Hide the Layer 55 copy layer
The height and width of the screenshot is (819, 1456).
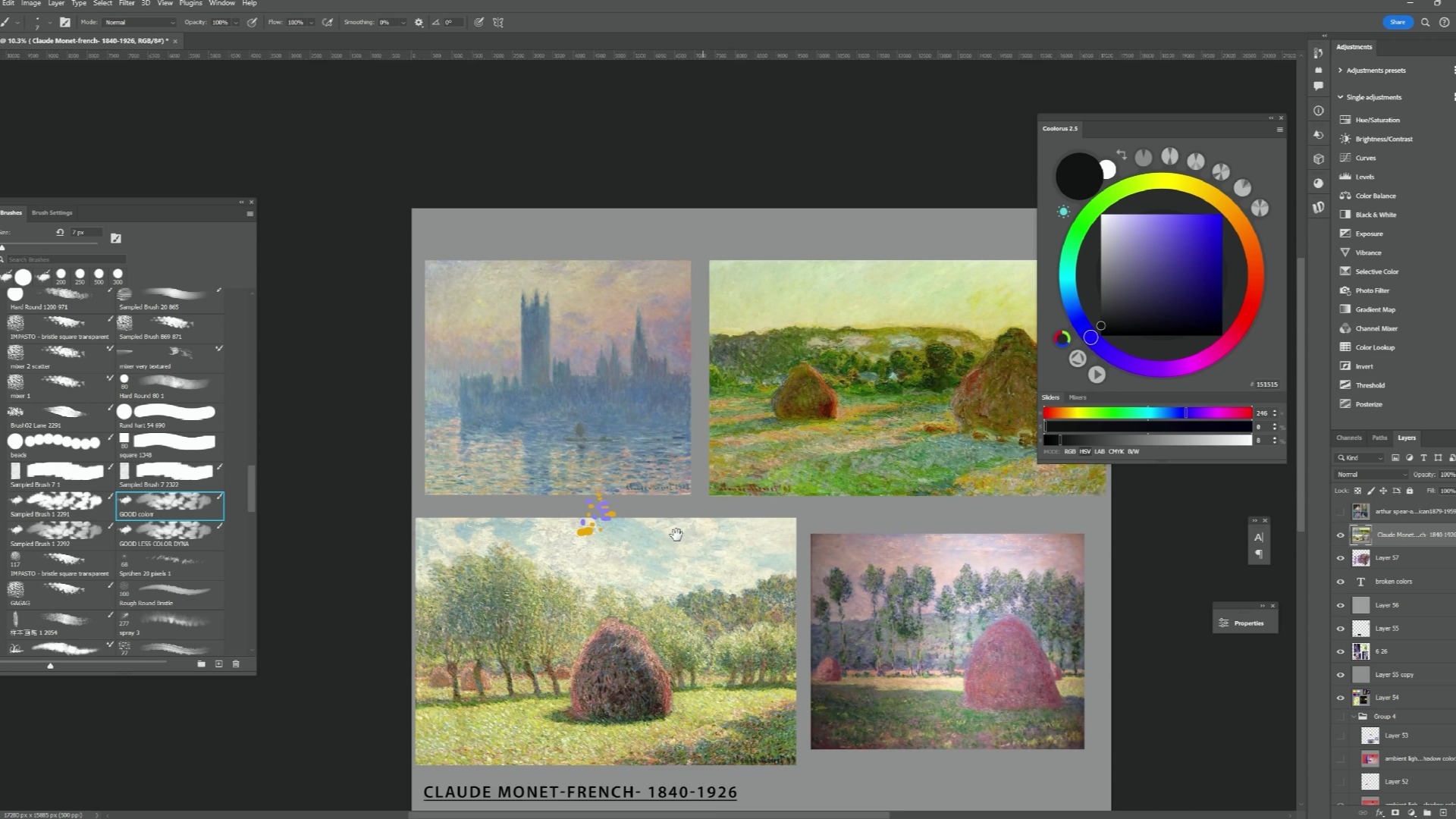click(1340, 675)
